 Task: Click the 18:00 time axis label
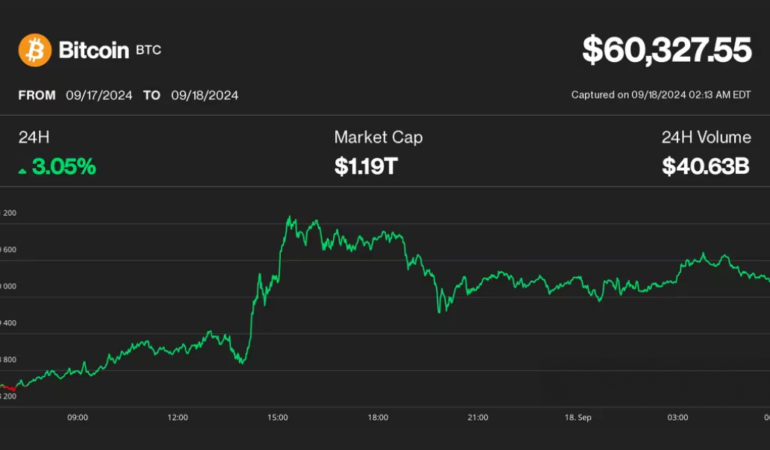click(378, 417)
